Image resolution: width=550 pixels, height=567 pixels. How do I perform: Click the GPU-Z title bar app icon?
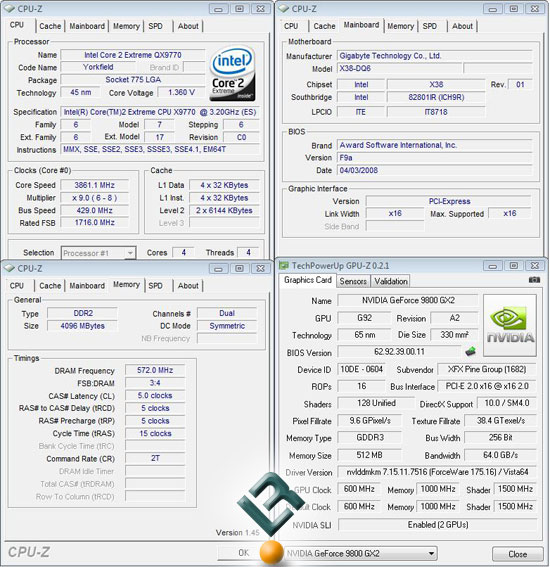[283, 266]
